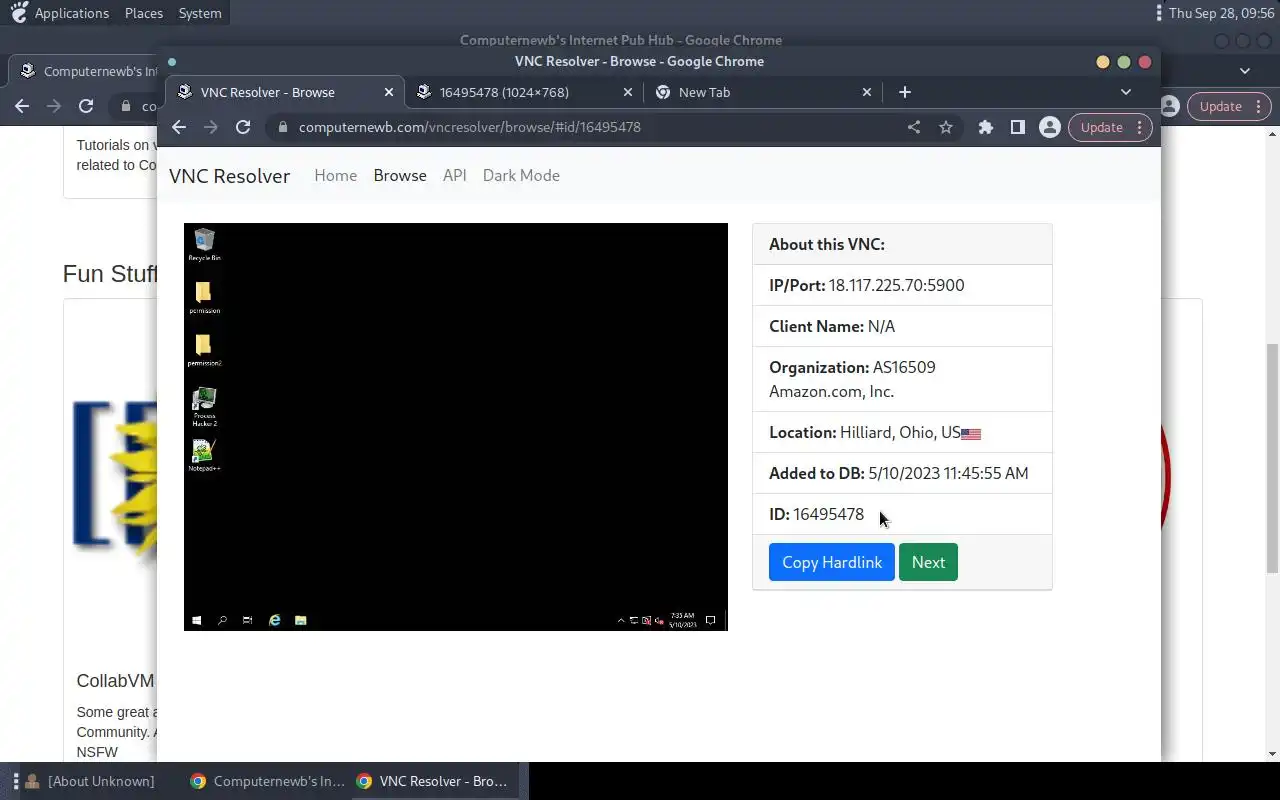This screenshot has height=800, width=1280.
Task: Open the Chrome three-dot menu in the front window
Action: (1139, 127)
